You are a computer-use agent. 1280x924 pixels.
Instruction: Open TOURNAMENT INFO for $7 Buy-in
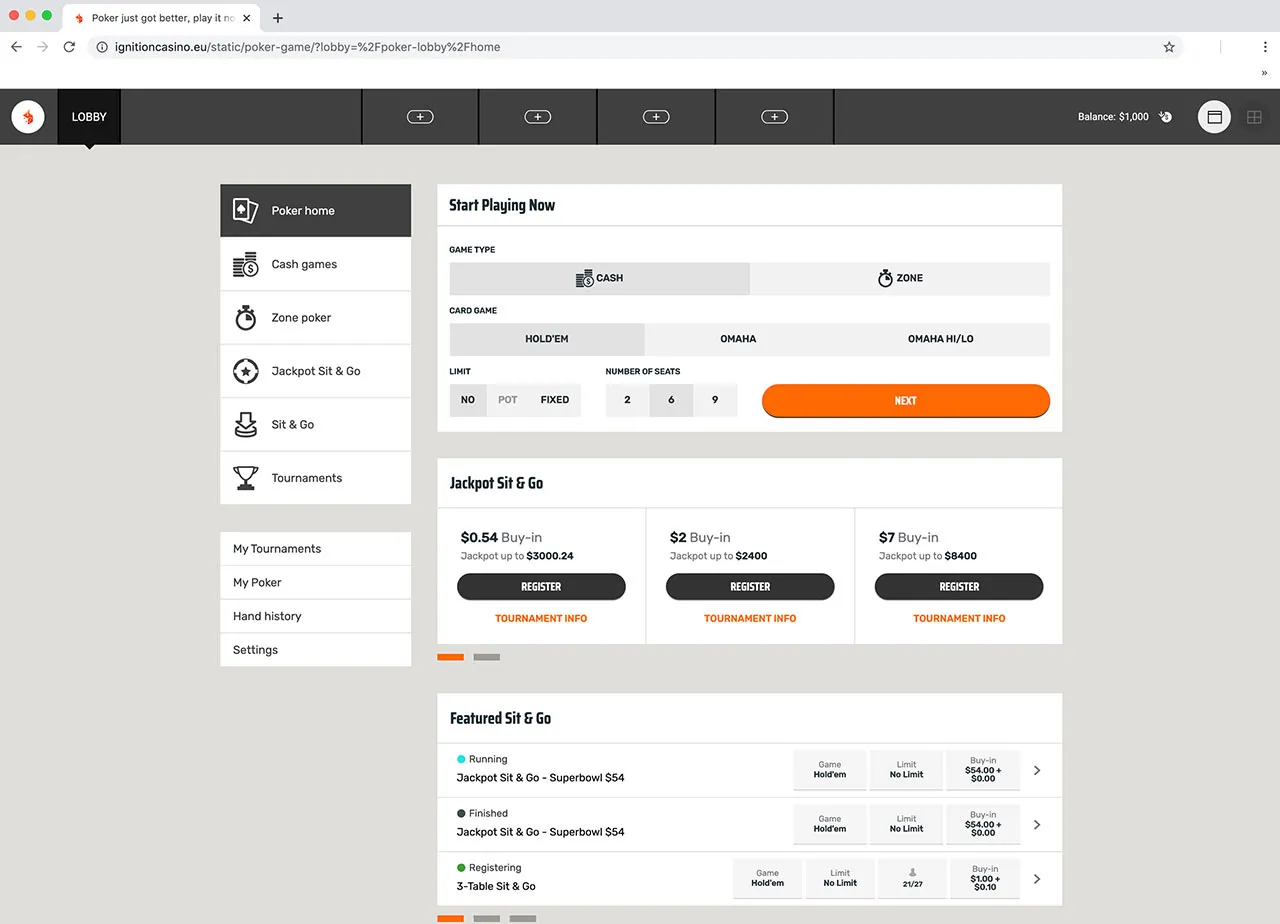click(958, 618)
